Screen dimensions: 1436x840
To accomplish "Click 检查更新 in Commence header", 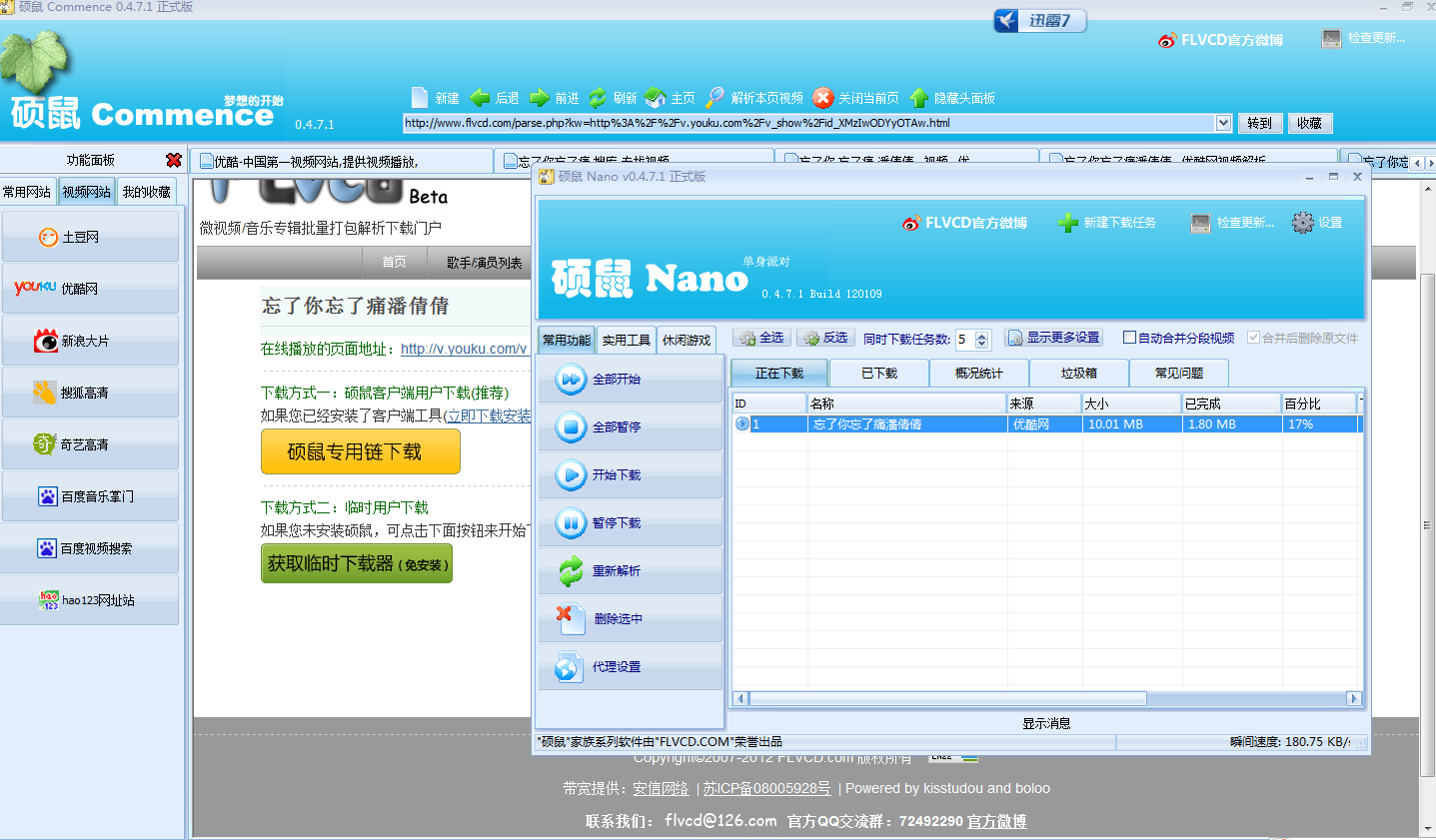I will 1363,38.
